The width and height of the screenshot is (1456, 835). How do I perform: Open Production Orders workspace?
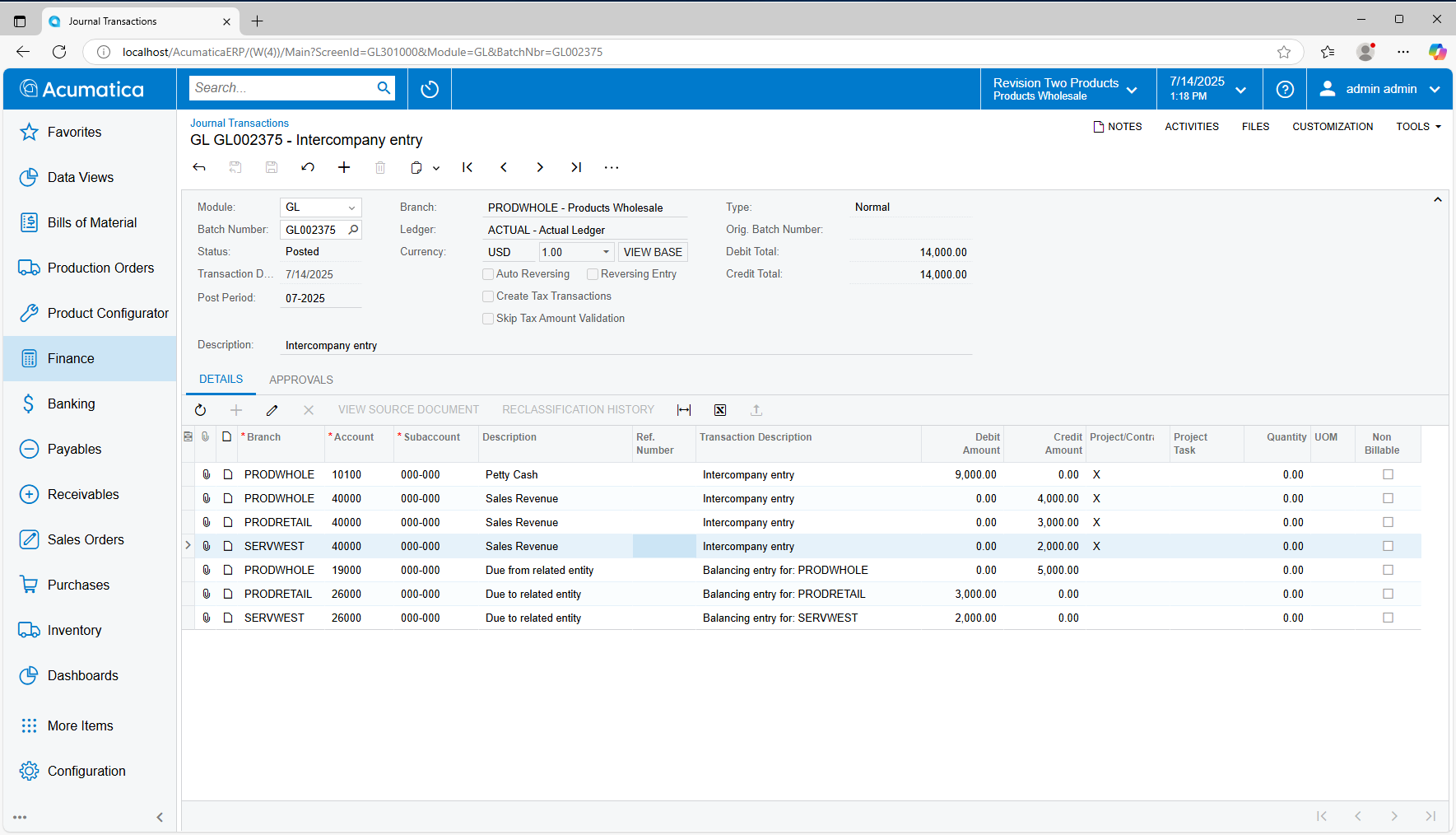[x=90, y=268]
